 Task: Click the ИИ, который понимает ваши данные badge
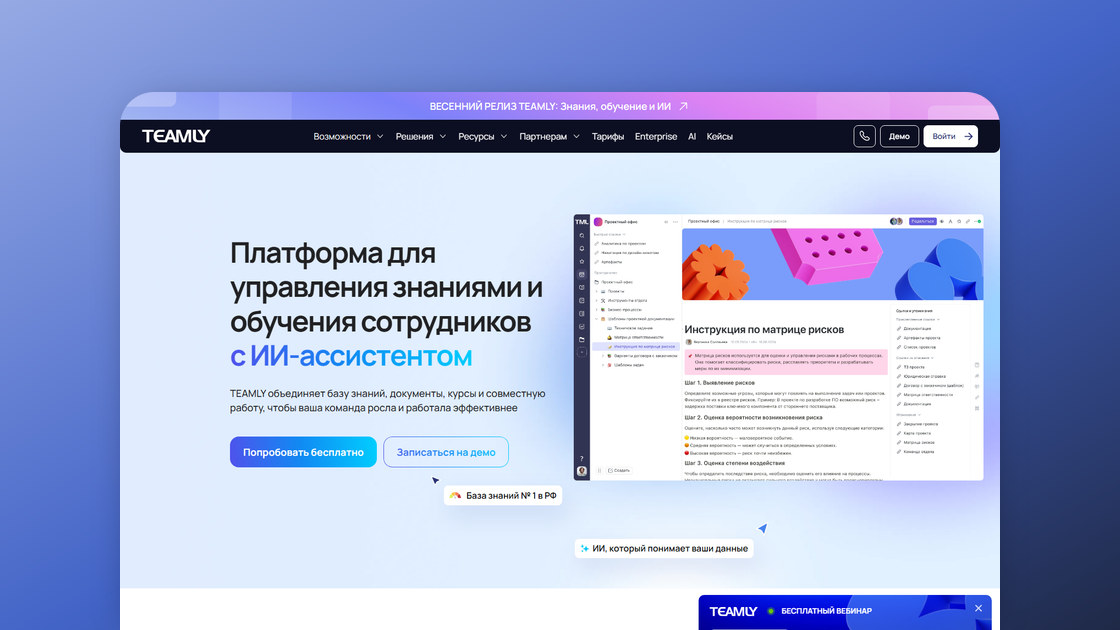pyautogui.click(x=664, y=549)
